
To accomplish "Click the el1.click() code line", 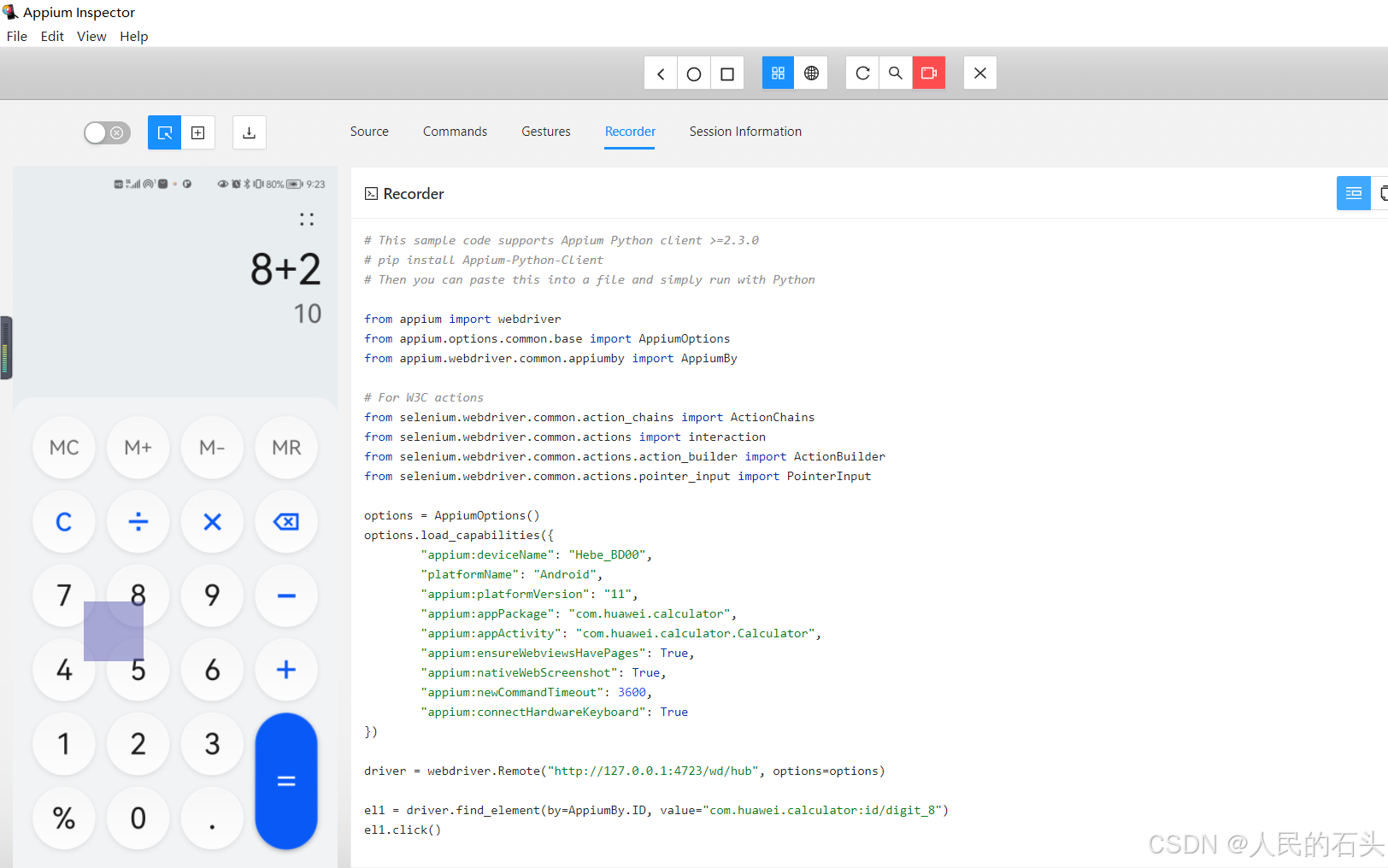I will pyautogui.click(x=403, y=830).
